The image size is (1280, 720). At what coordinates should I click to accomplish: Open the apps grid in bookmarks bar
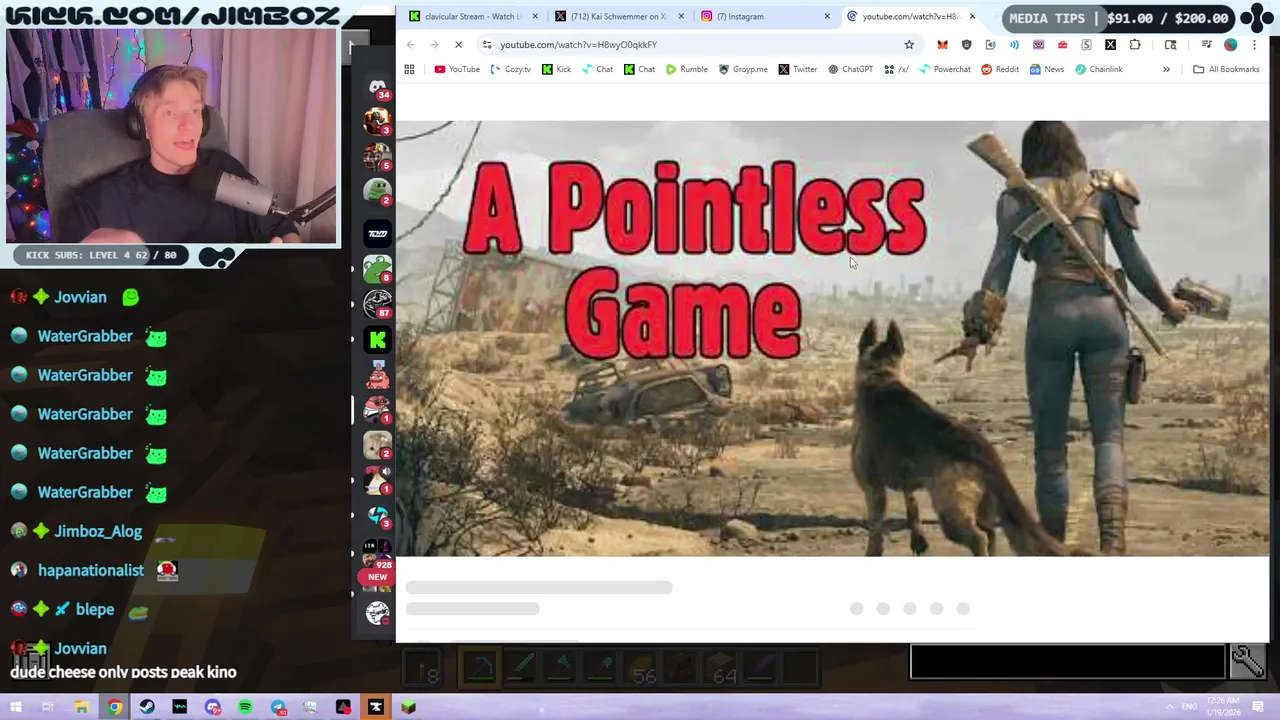click(409, 69)
